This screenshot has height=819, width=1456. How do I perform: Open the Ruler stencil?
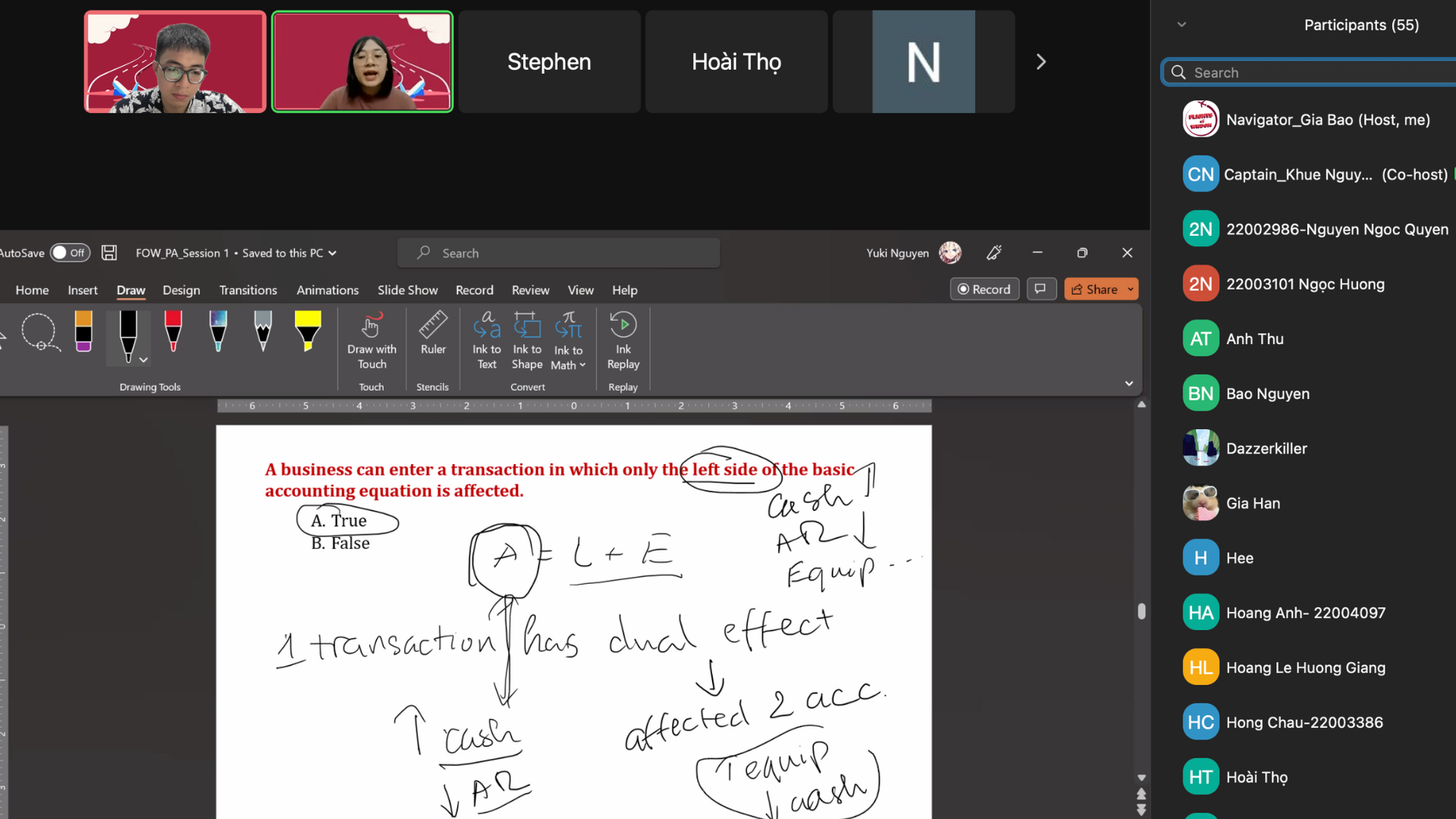[433, 334]
